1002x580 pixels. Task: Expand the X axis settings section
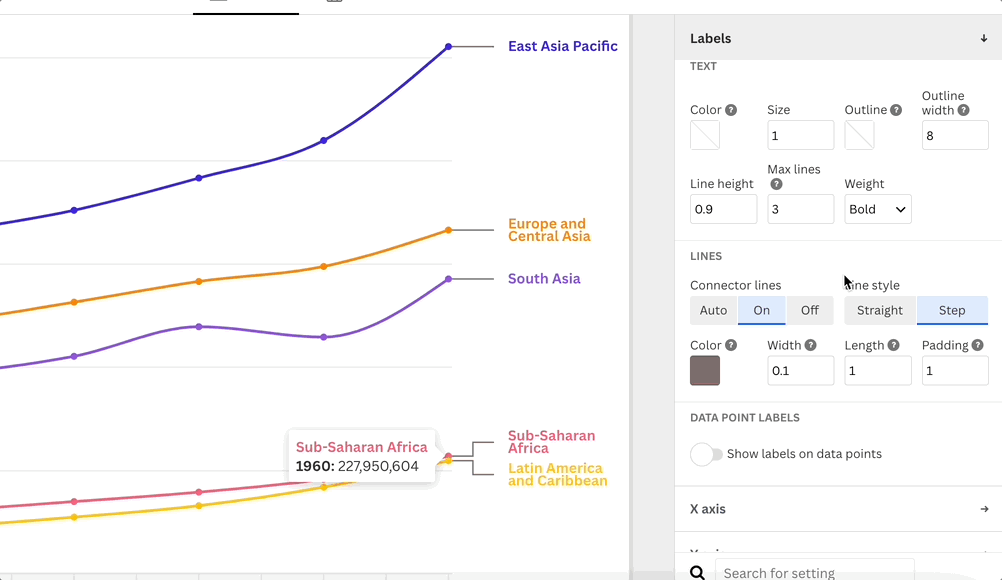[838, 509]
